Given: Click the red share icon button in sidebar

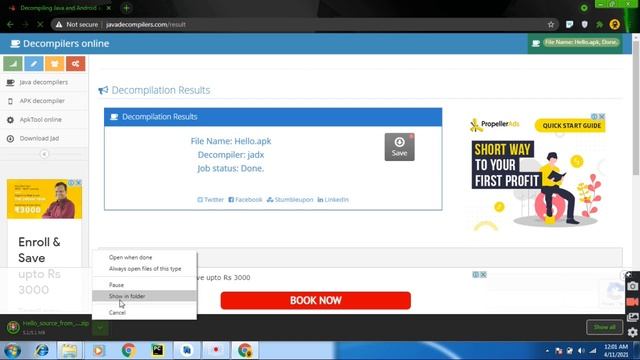Looking at the screenshot, I should [76, 64].
